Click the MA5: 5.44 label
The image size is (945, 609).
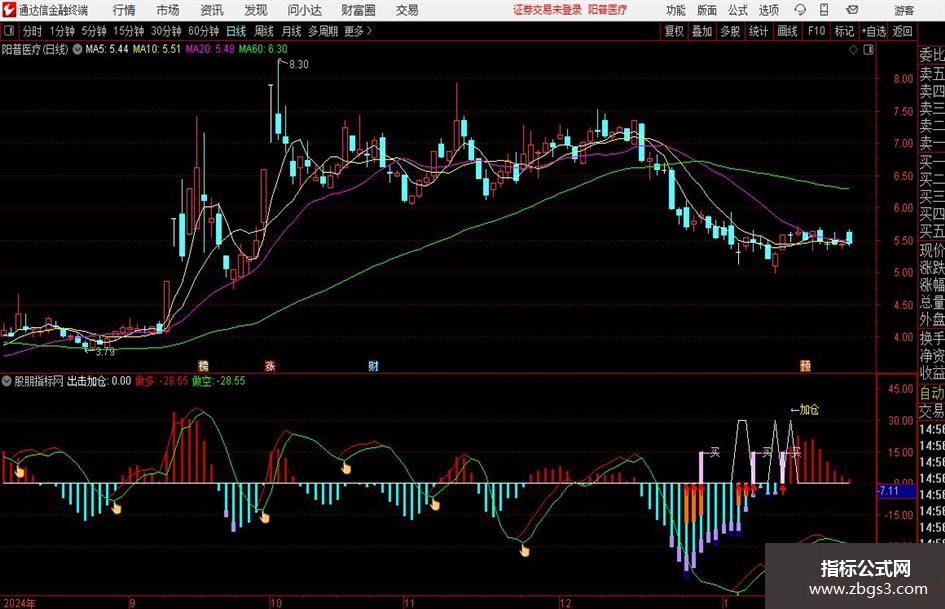pyautogui.click(x=107, y=49)
